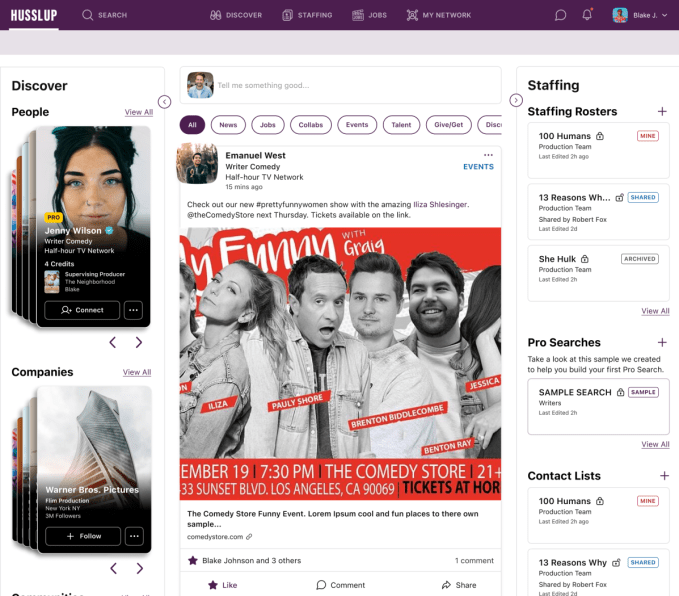Show the previous person in People carousel

113,343
